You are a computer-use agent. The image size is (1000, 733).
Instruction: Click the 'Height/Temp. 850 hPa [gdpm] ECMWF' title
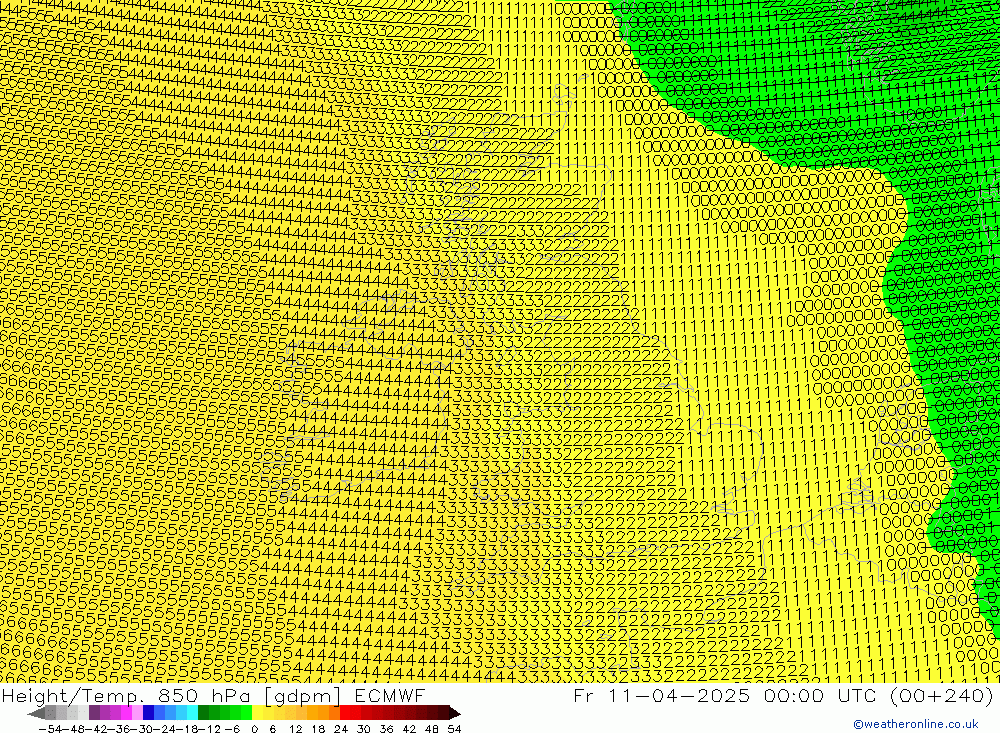click(213, 695)
